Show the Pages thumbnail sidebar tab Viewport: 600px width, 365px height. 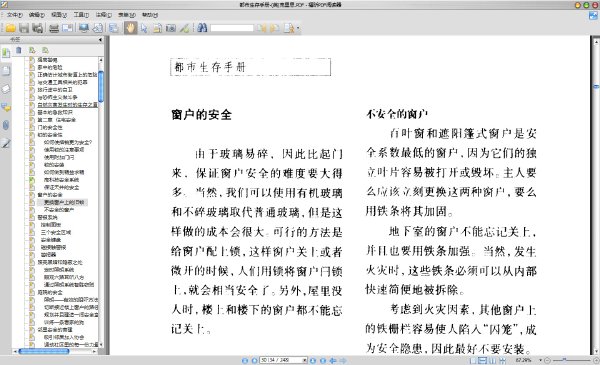point(6,71)
